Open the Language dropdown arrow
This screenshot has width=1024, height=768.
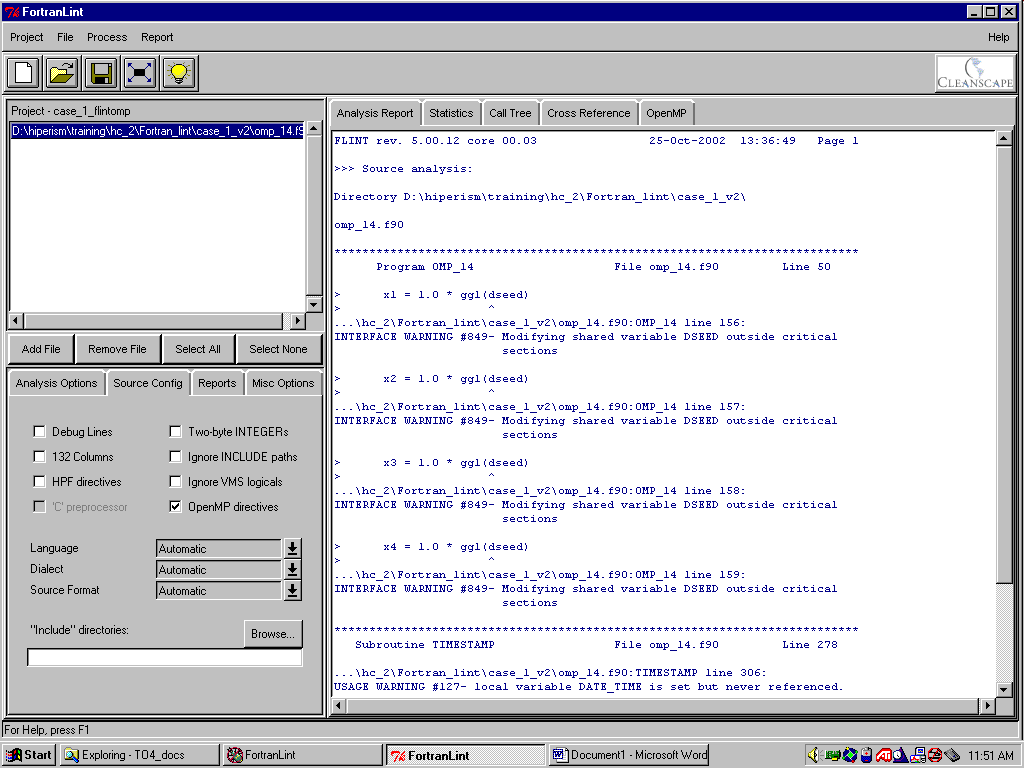[x=293, y=549]
